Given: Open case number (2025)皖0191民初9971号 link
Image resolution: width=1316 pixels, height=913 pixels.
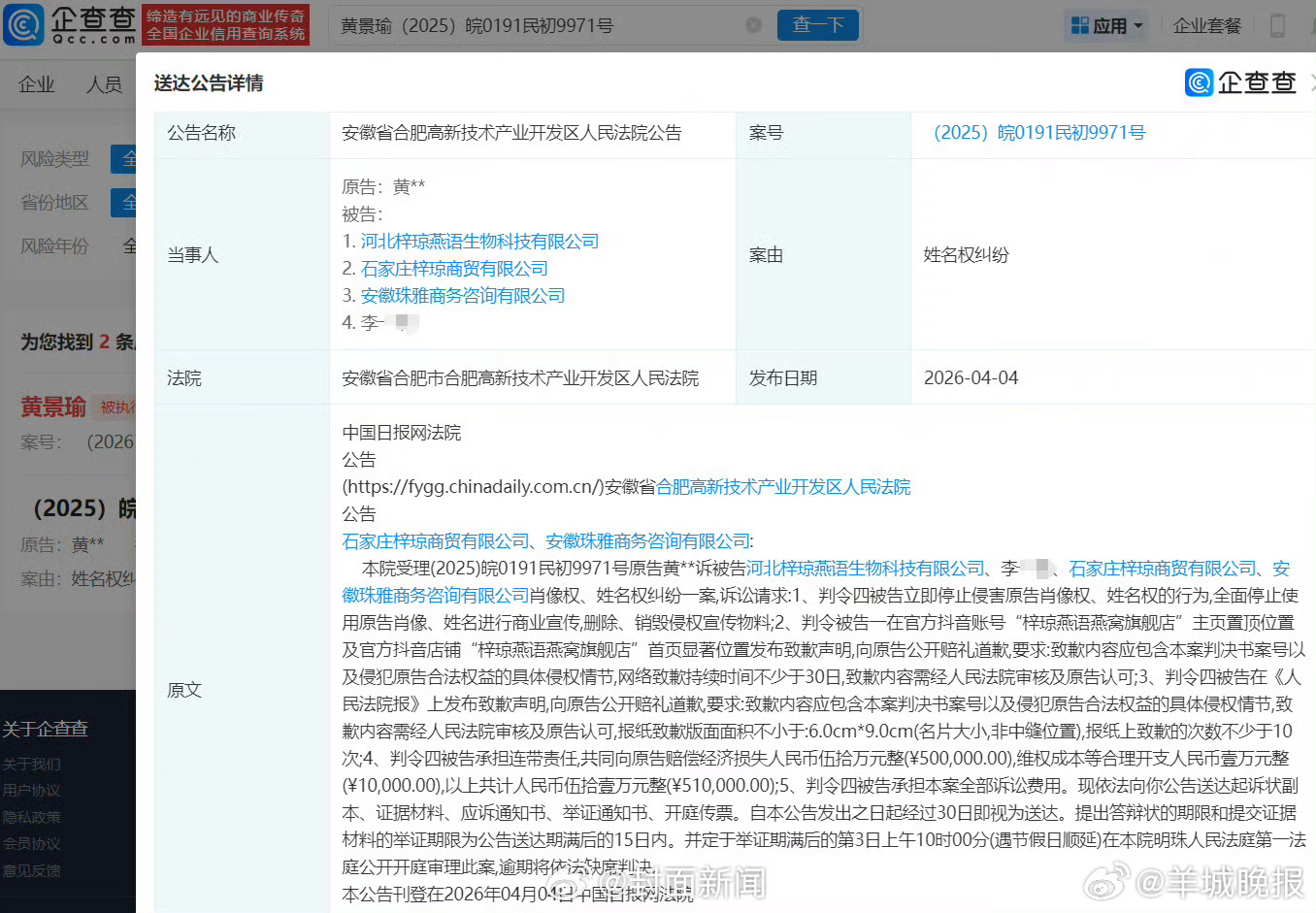Looking at the screenshot, I should 1038,133.
